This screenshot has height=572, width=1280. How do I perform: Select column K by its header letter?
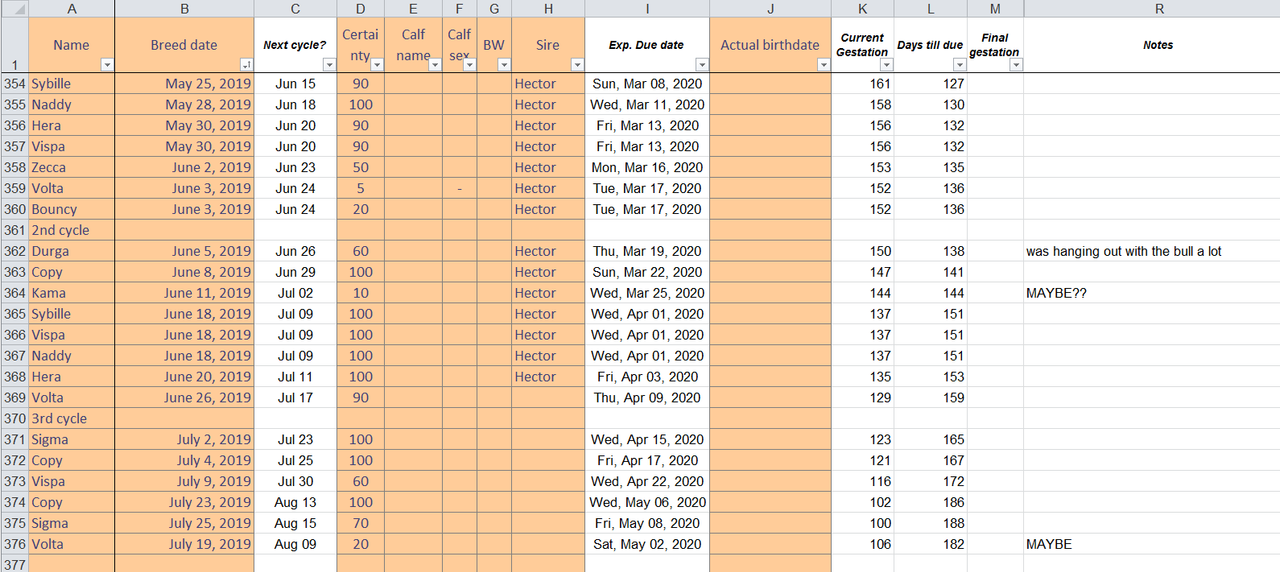tap(862, 9)
